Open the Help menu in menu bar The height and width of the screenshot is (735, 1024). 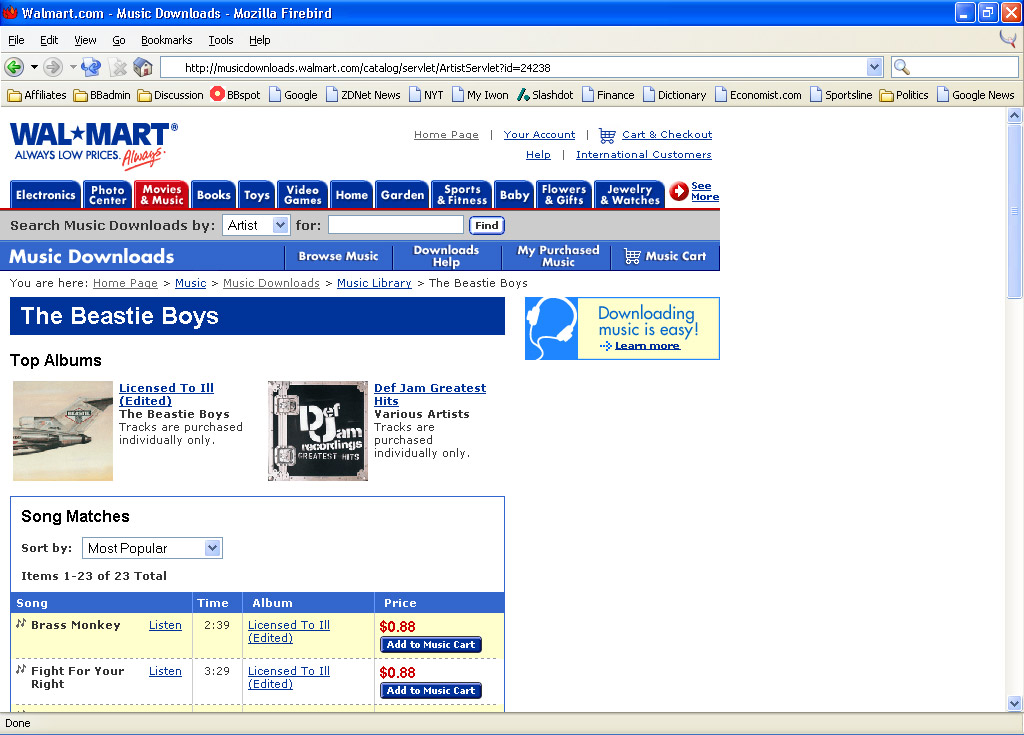259,40
